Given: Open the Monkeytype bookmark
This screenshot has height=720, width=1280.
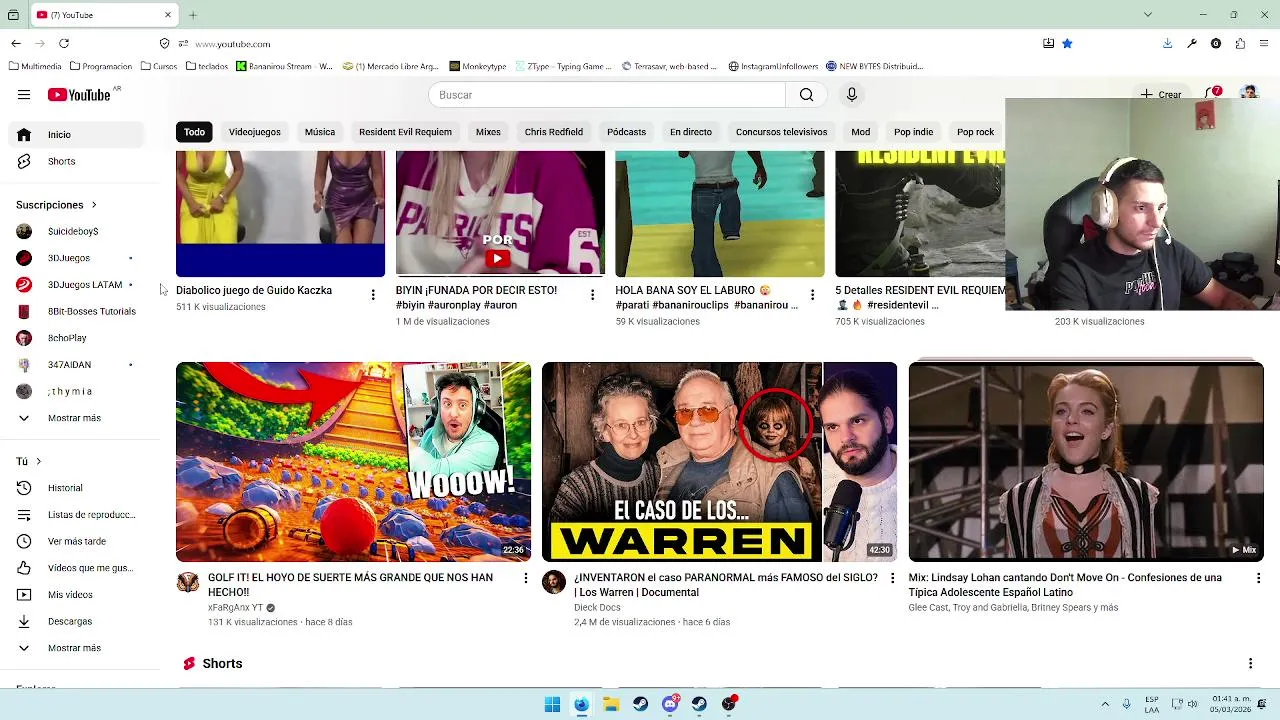Looking at the screenshot, I should tap(478, 66).
